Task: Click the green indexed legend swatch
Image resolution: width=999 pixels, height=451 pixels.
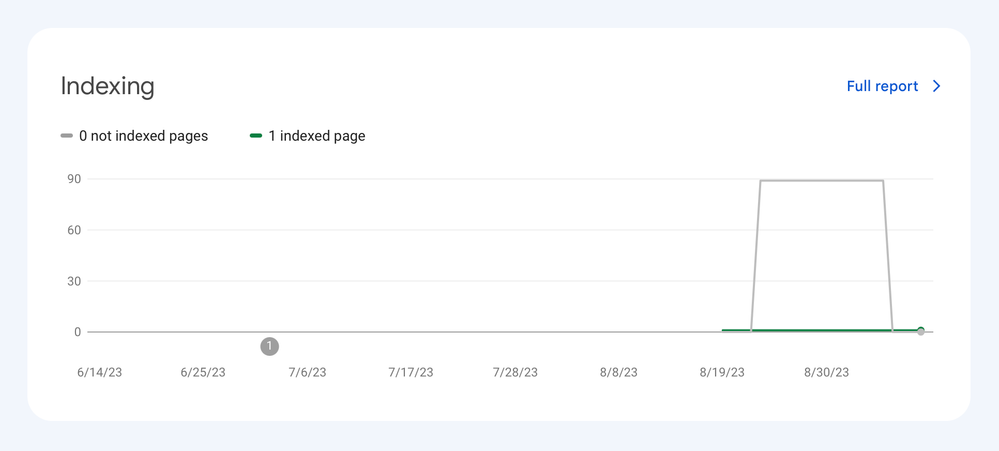Action: click(256, 136)
